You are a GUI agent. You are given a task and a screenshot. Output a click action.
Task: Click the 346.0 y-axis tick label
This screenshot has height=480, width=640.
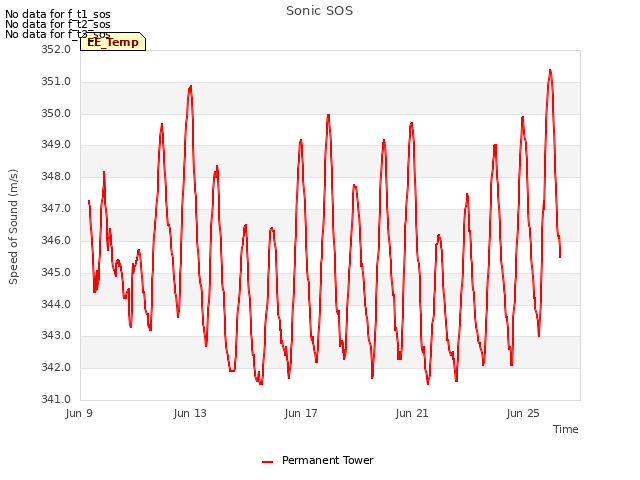point(56,240)
